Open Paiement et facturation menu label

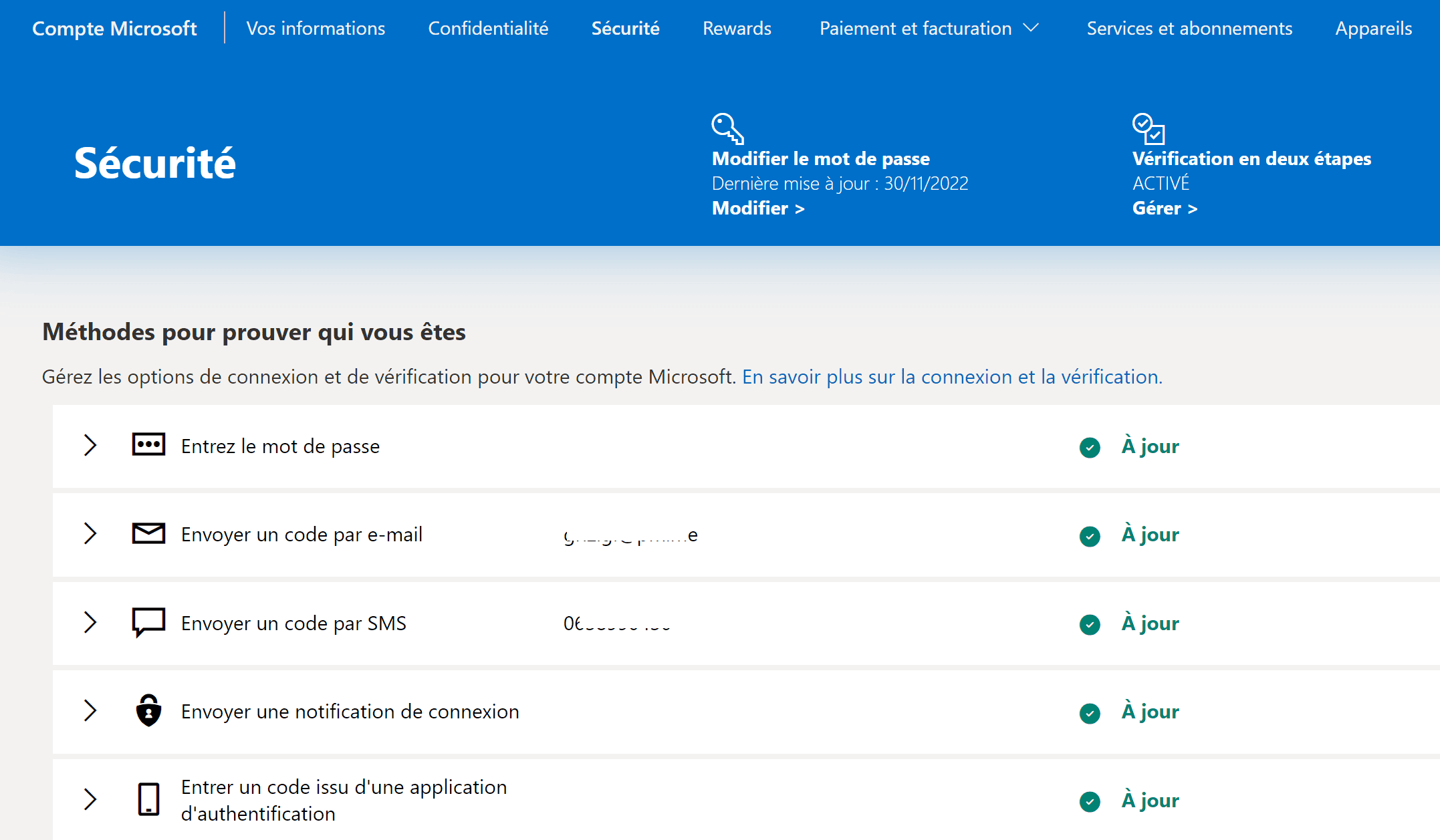coord(915,28)
